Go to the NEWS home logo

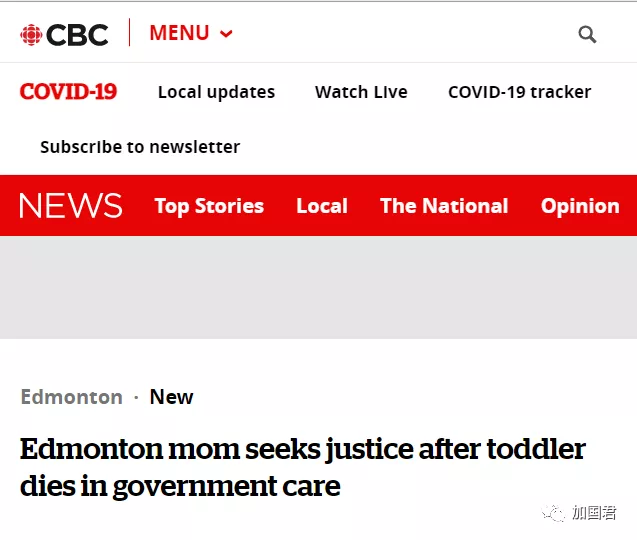tap(70, 206)
